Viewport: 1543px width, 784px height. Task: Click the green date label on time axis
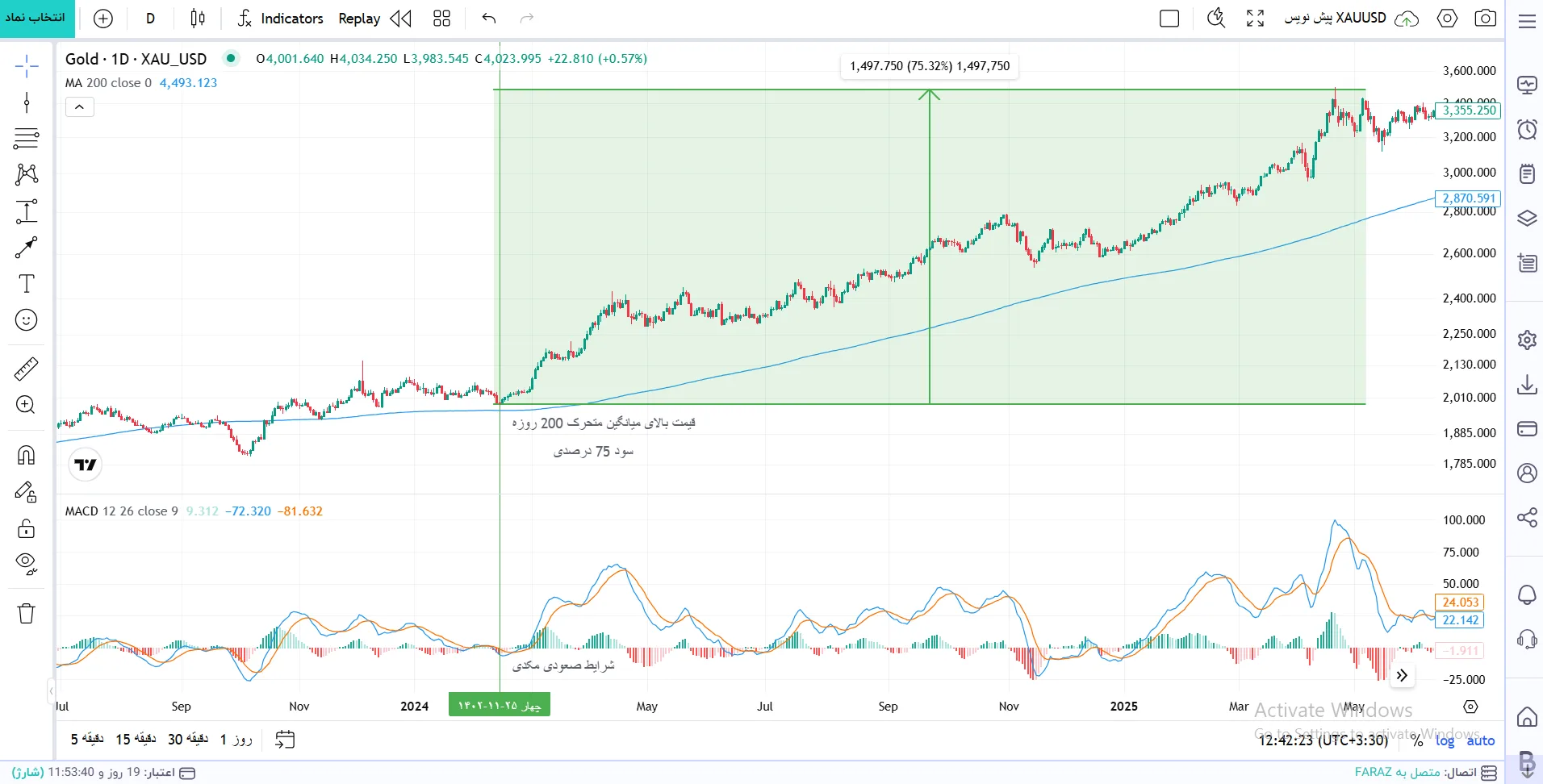click(x=500, y=706)
